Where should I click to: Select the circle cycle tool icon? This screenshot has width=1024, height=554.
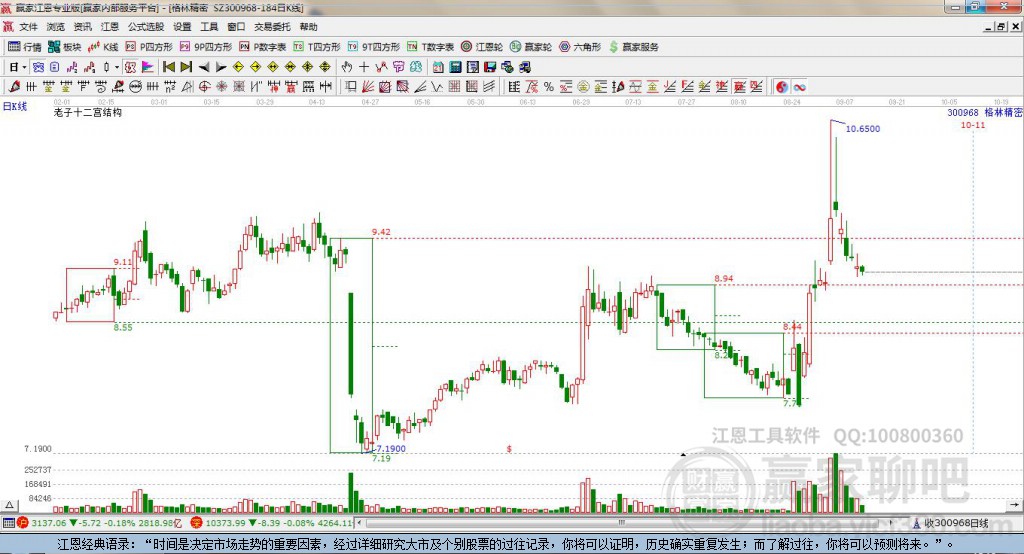pyautogui.click(x=135, y=87)
